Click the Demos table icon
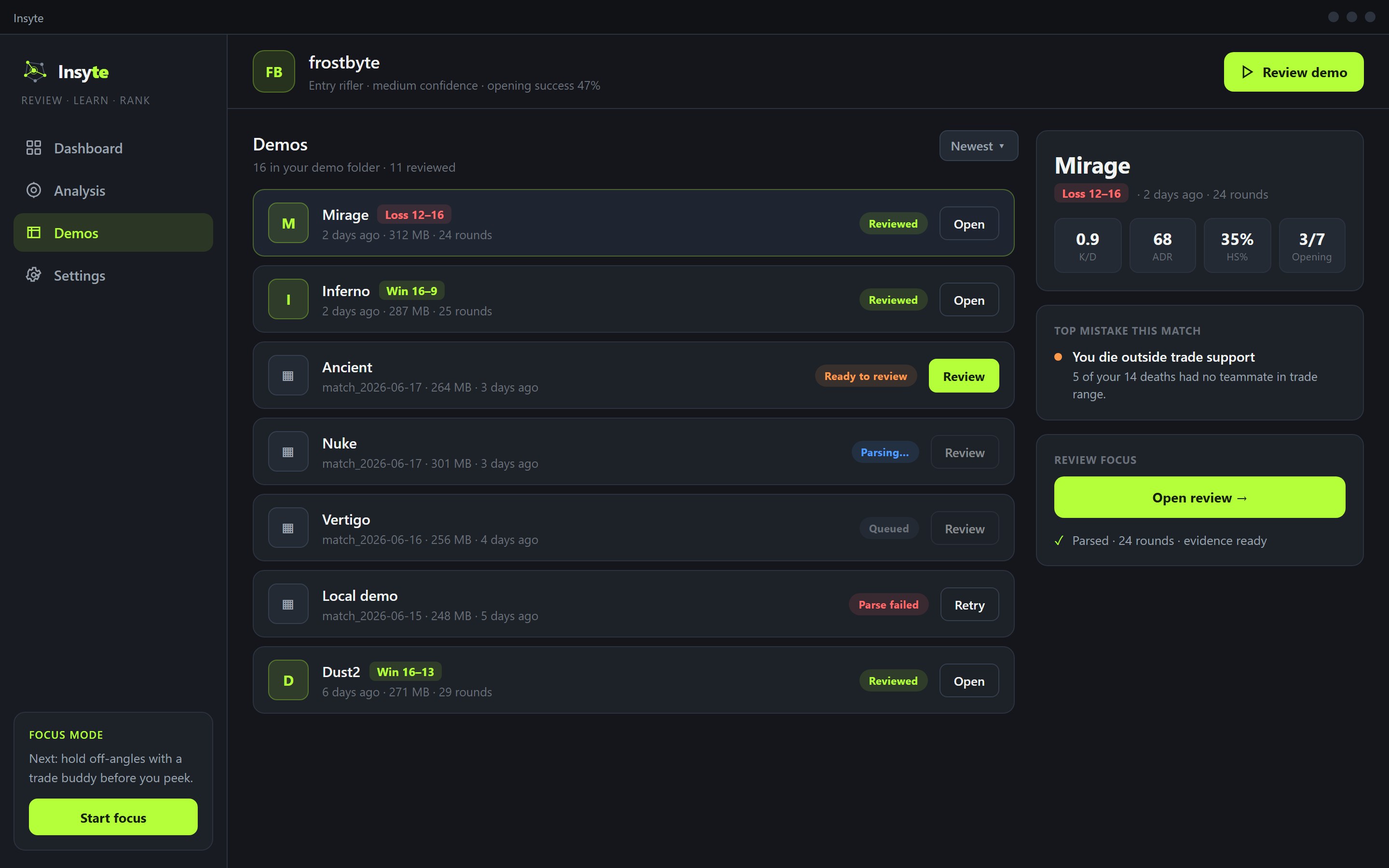Screen dimensions: 1389x868 (34, 232)
